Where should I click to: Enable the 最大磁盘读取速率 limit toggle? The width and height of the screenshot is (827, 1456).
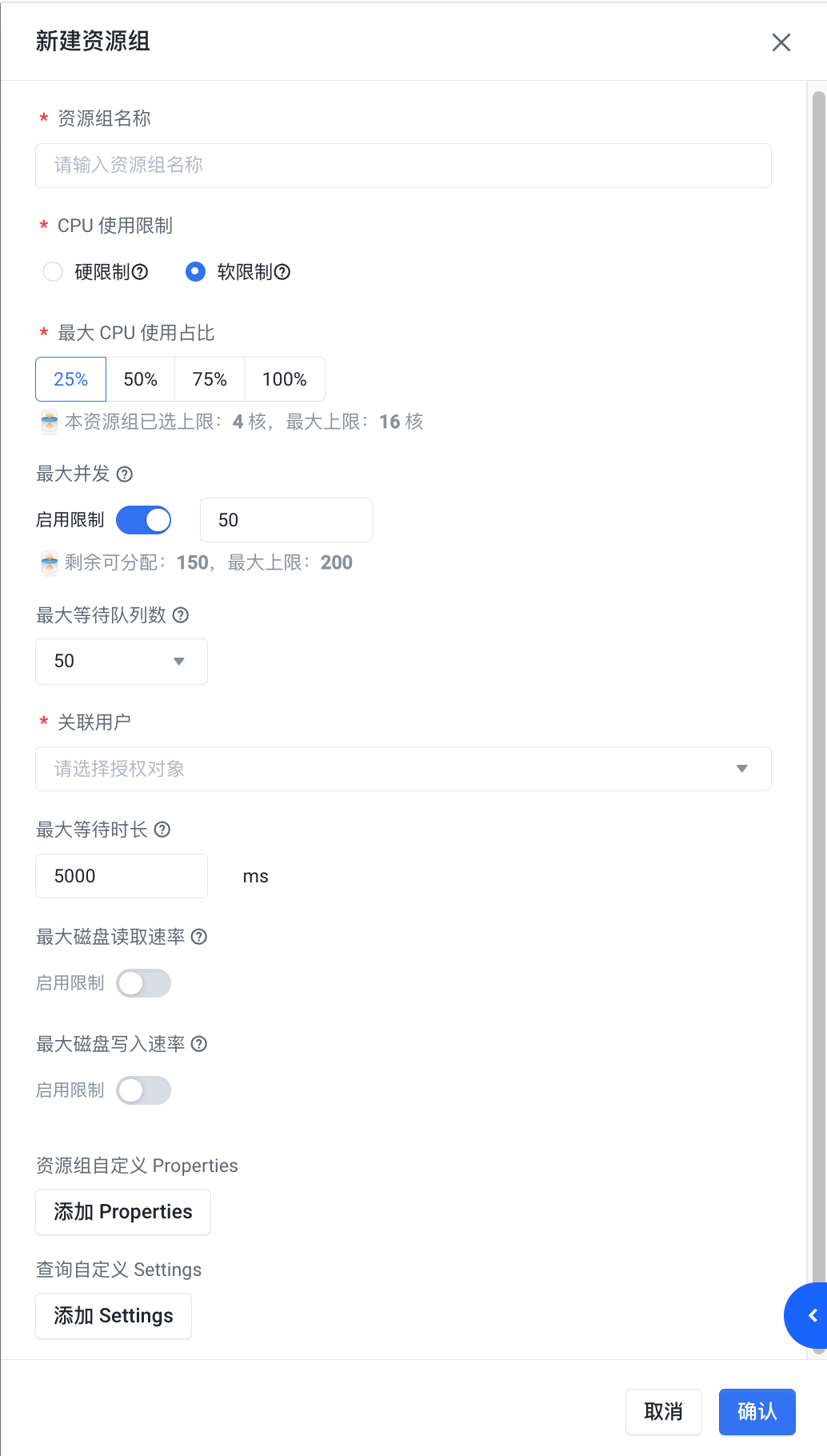[144, 983]
